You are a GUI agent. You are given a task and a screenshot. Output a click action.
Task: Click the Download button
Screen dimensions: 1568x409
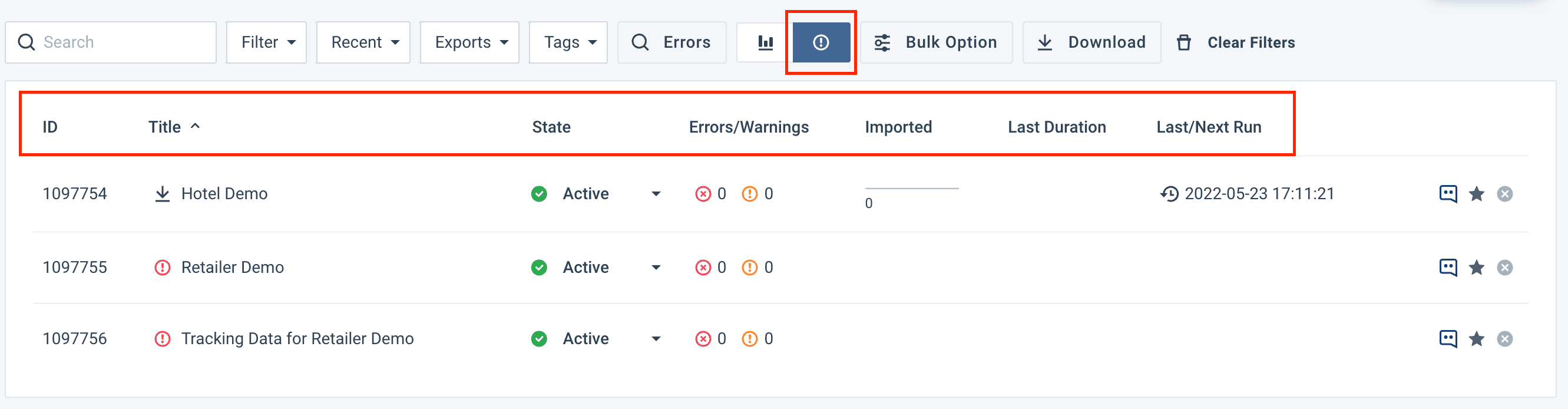click(x=1091, y=42)
